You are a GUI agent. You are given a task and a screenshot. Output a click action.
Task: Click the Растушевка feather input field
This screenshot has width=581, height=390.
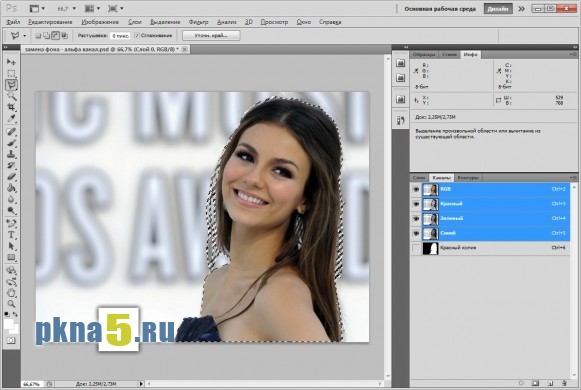[x=120, y=36]
